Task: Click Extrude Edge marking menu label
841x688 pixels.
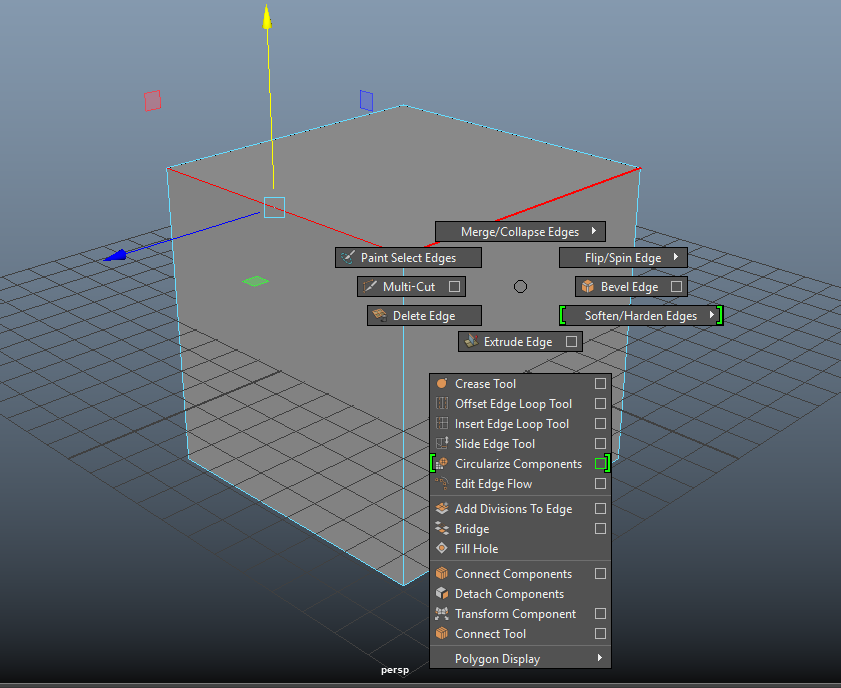Action: (x=518, y=342)
